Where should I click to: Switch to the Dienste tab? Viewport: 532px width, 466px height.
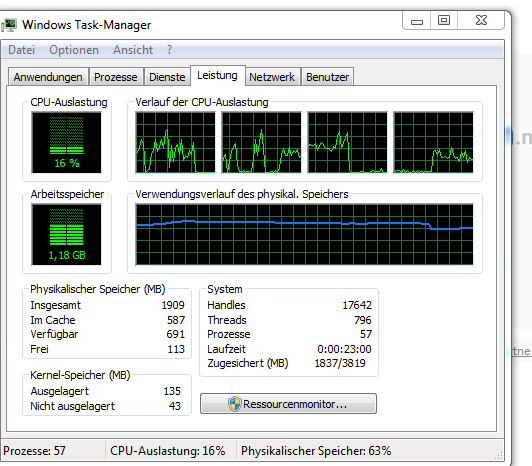[167, 77]
